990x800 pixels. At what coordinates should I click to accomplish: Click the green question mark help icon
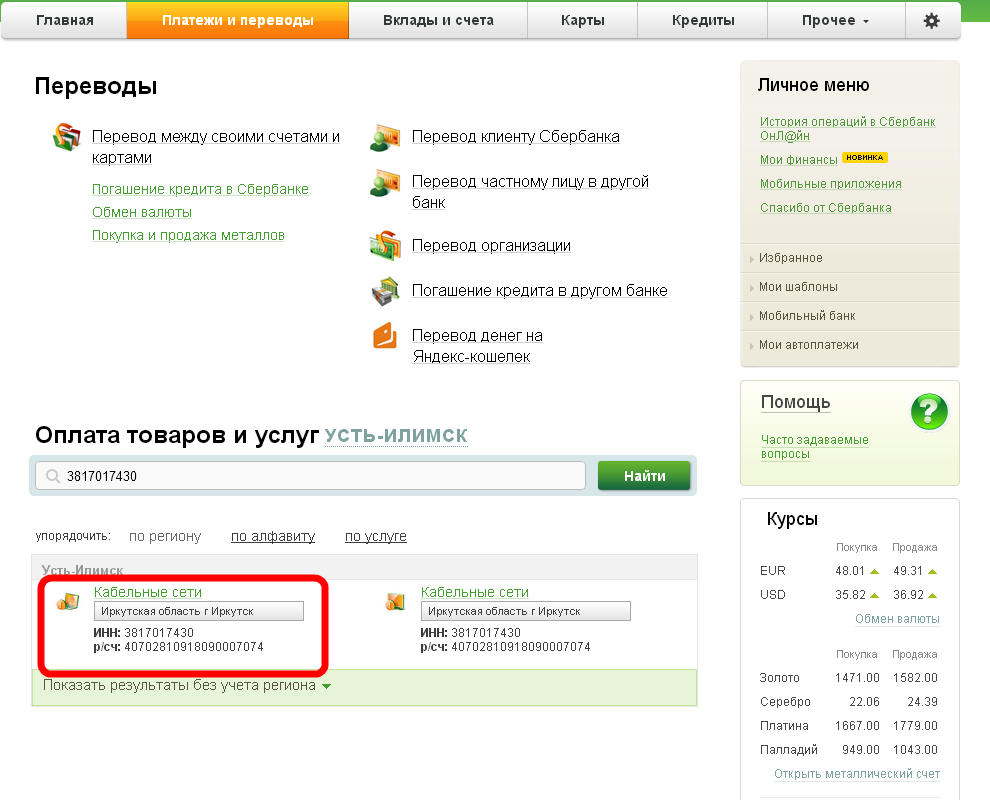929,412
